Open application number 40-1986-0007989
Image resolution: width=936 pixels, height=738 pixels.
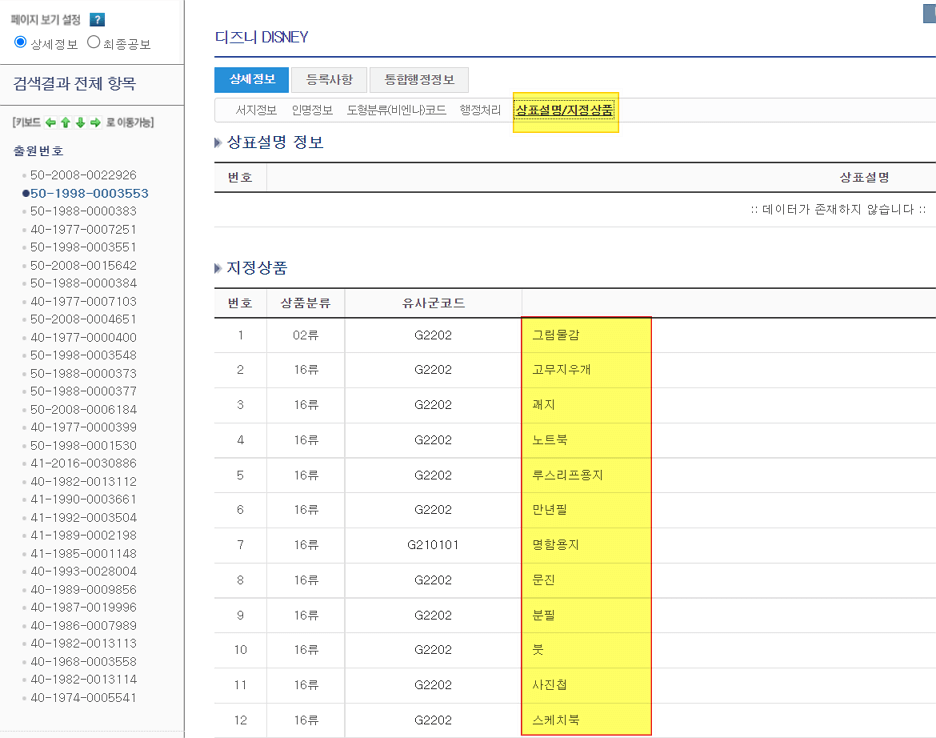tap(83, 626)
